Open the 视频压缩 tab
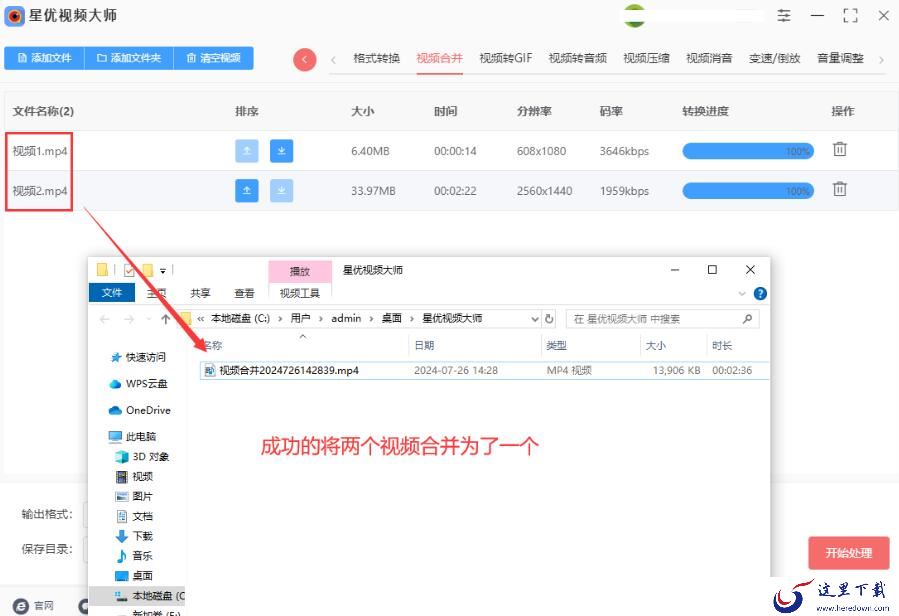Viewport: 899px width, 616px height. click(x=646, y=58)
